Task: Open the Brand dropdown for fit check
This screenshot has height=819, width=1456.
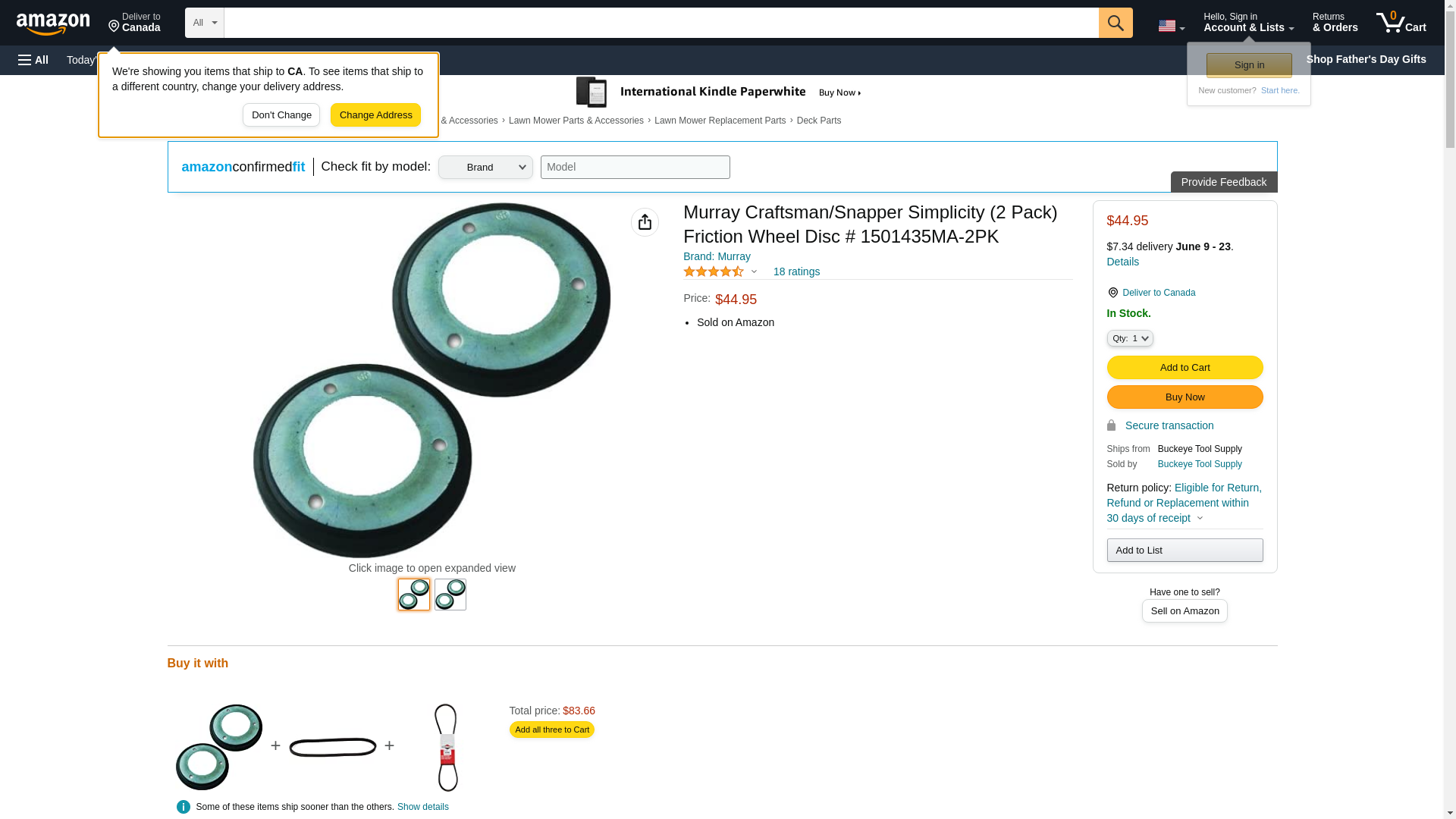Action: (x=485, y=168)
